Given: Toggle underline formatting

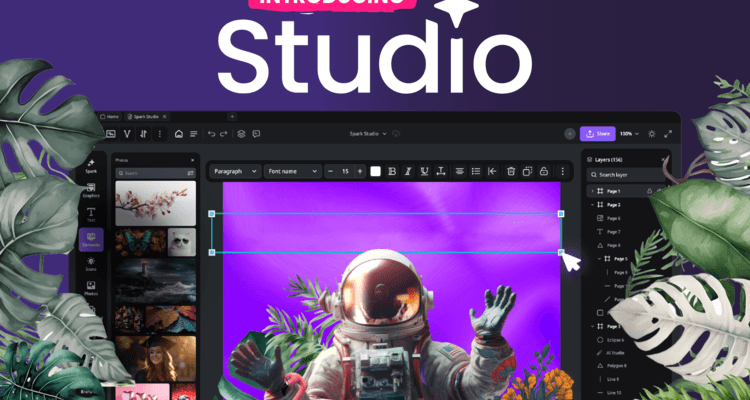Looking at the screenshot, I should pyautogui.click(x=424, y=171).
